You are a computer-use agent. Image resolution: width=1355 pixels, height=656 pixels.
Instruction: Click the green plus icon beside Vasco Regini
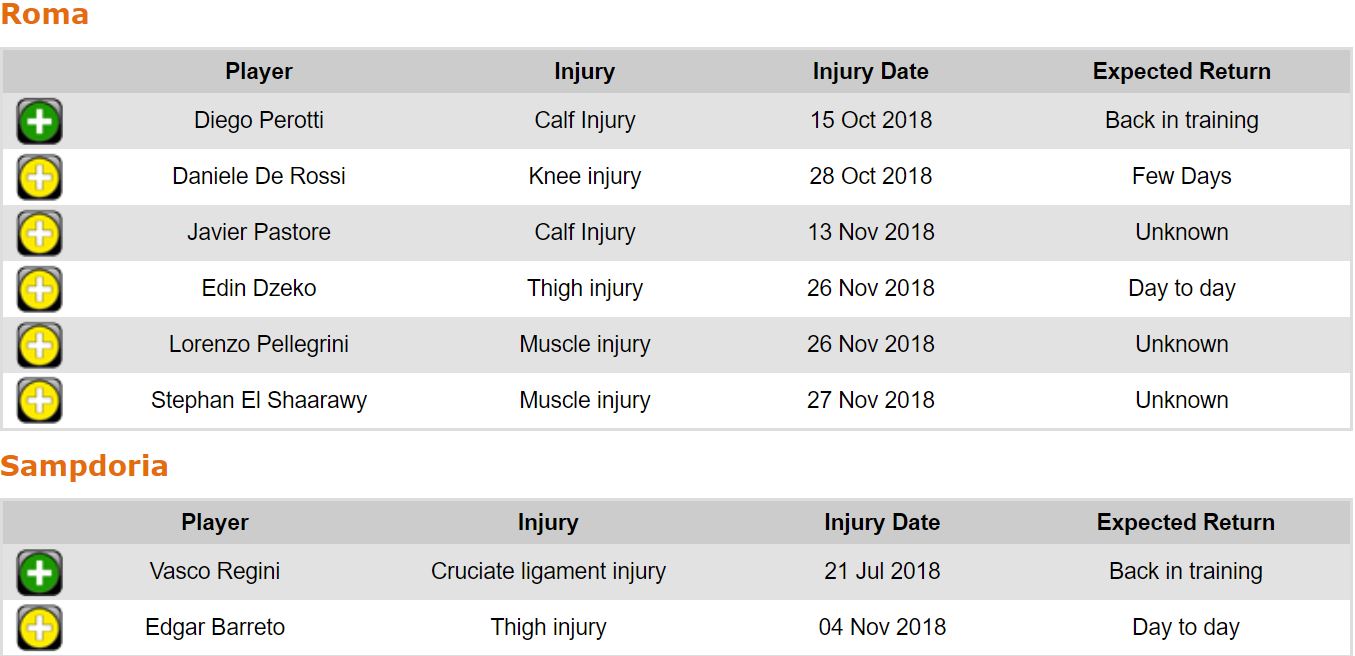(39, 573)
